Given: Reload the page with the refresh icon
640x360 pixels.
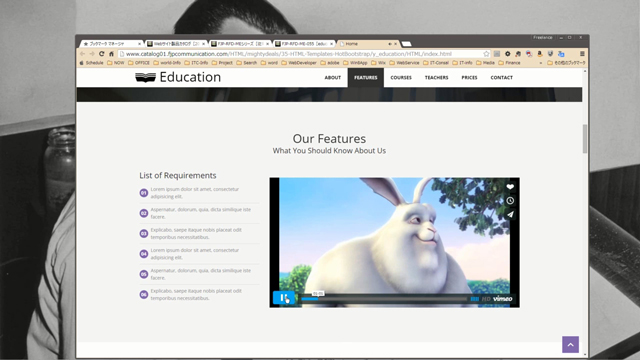Looking at the screenshot, I should (x=102, y=54).
